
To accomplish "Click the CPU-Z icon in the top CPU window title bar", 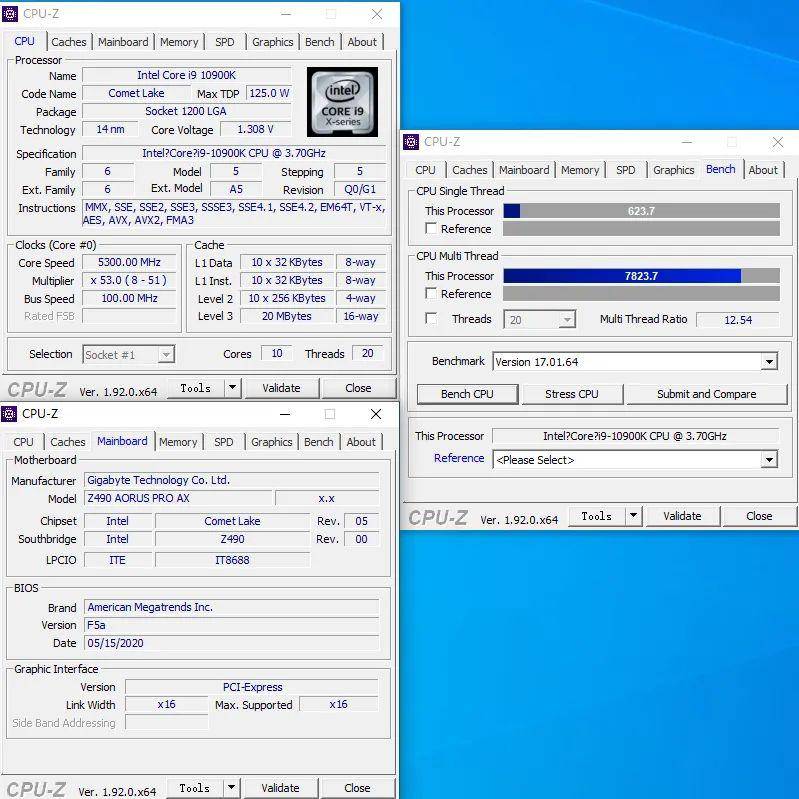I will (x=11, y=14).
